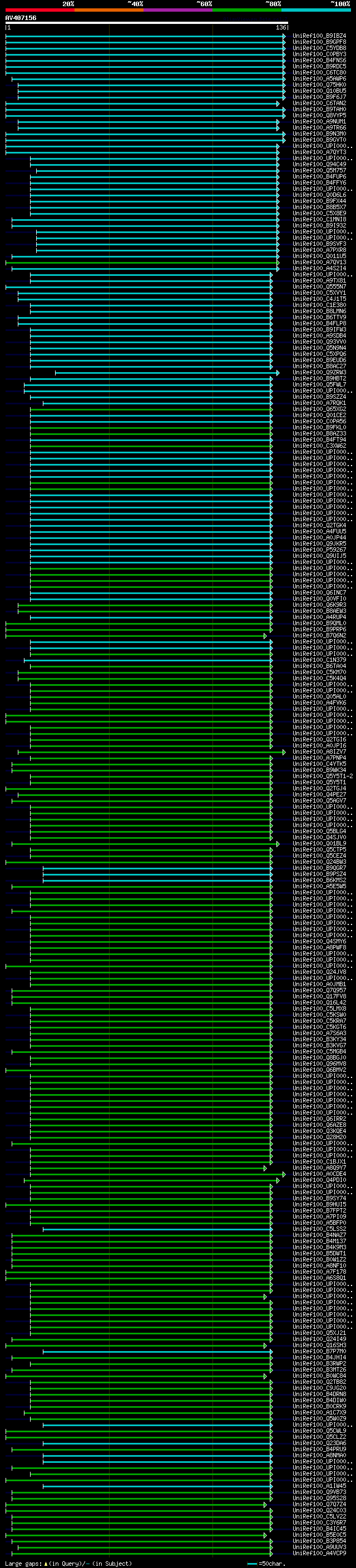Select hit label UniRef100_Q6K9R3
The width and height of the screenshot is (356, 1568).
coord(319,605)
